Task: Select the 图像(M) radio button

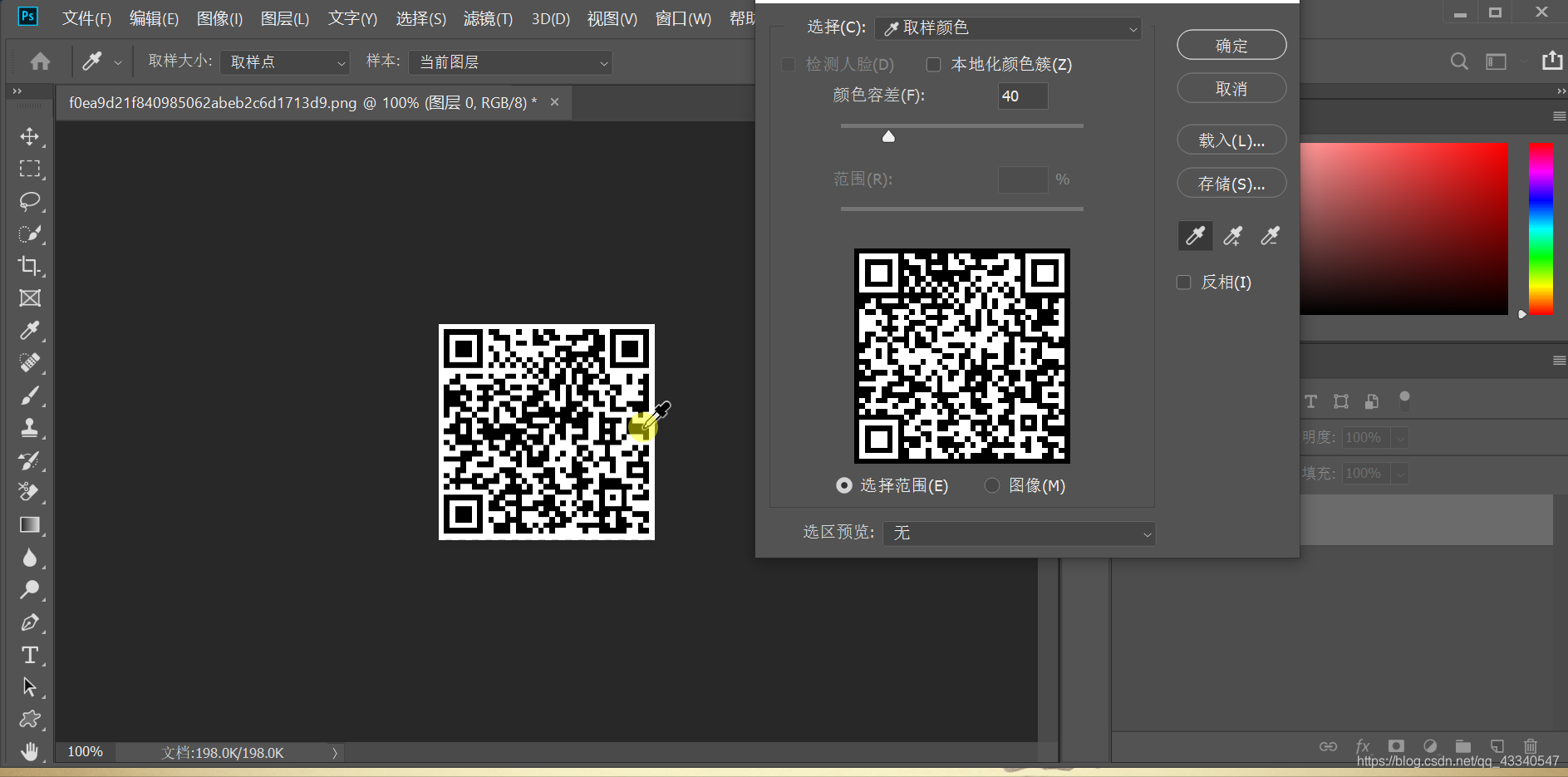Action: (x=992, y=485)
